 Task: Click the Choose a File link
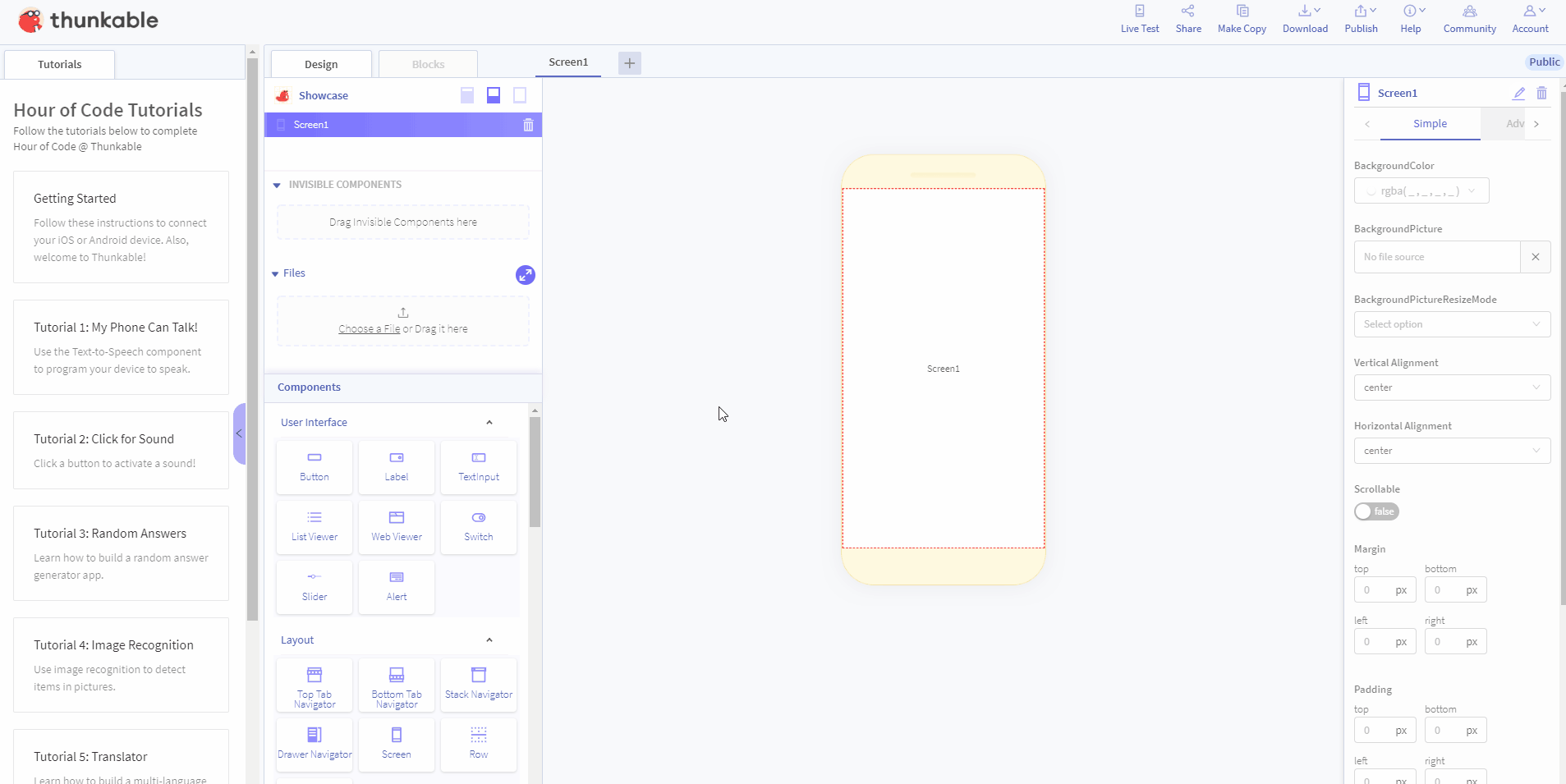[369, 329]
